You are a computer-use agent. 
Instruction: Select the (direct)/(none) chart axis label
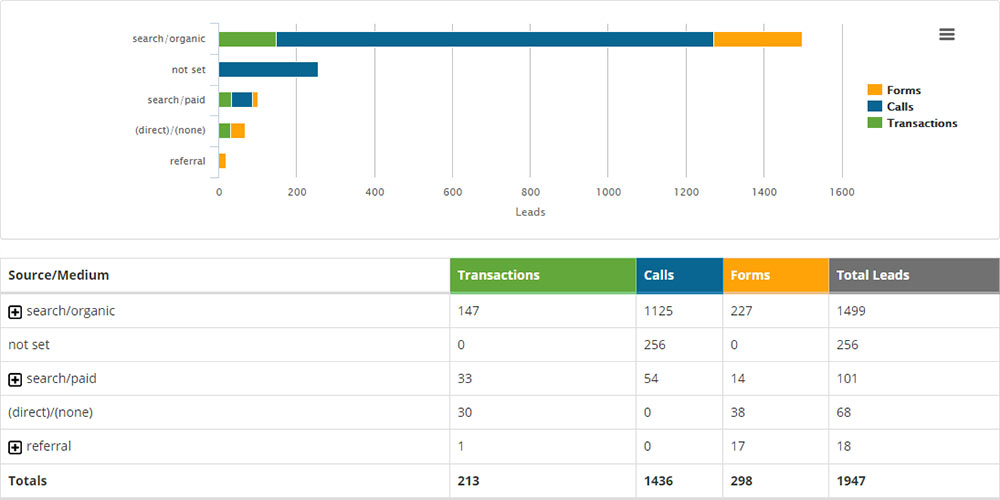[x=170, y=130]
